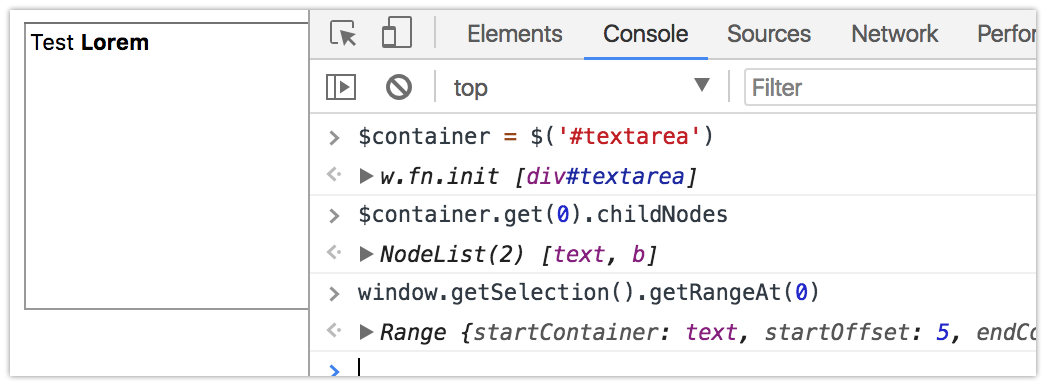This screenshot has height=386, width=1046.
Task: Show the console sidebar icon
Action: point(341,87)
